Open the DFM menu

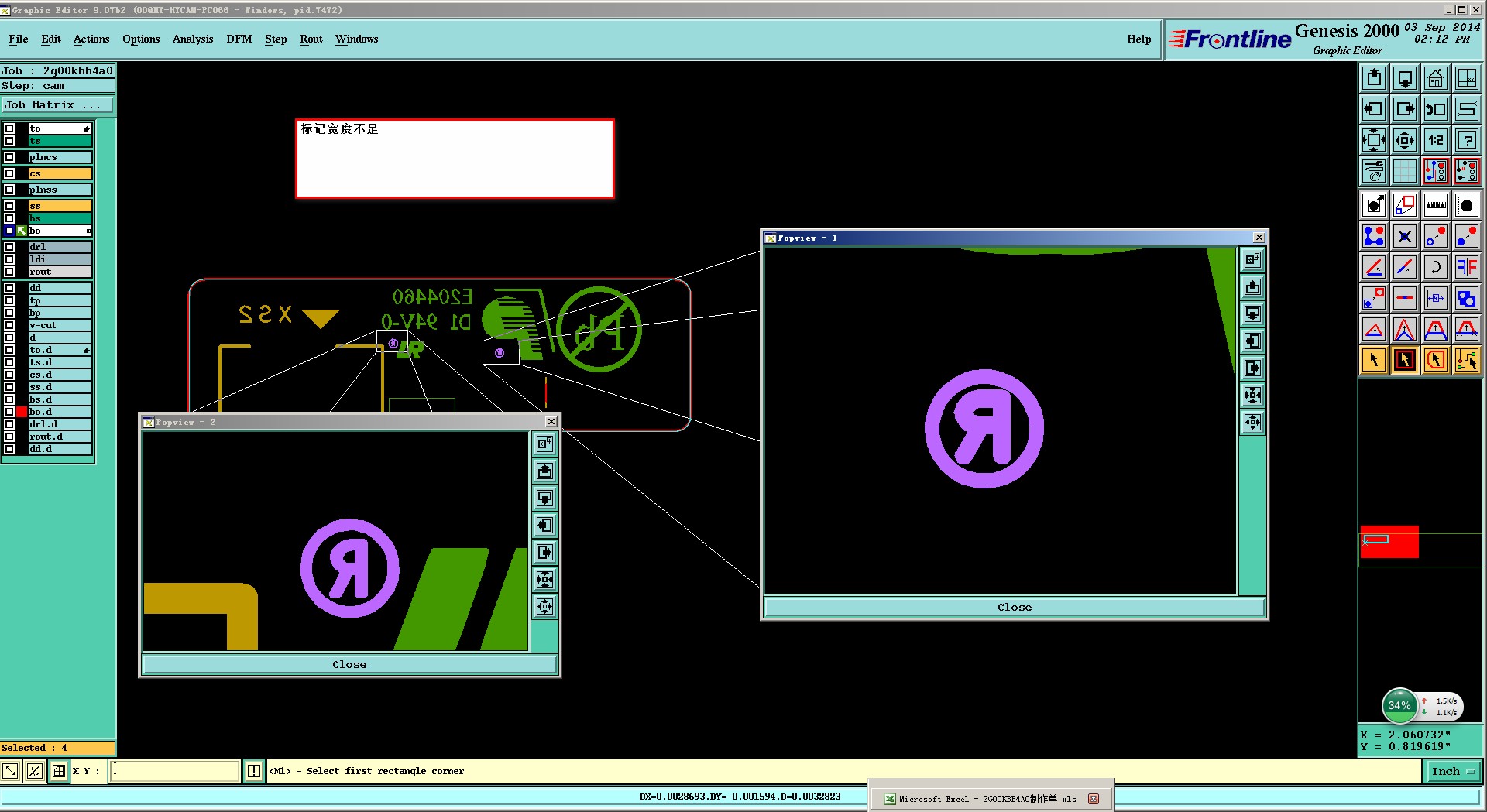click(x=239, y=39)
